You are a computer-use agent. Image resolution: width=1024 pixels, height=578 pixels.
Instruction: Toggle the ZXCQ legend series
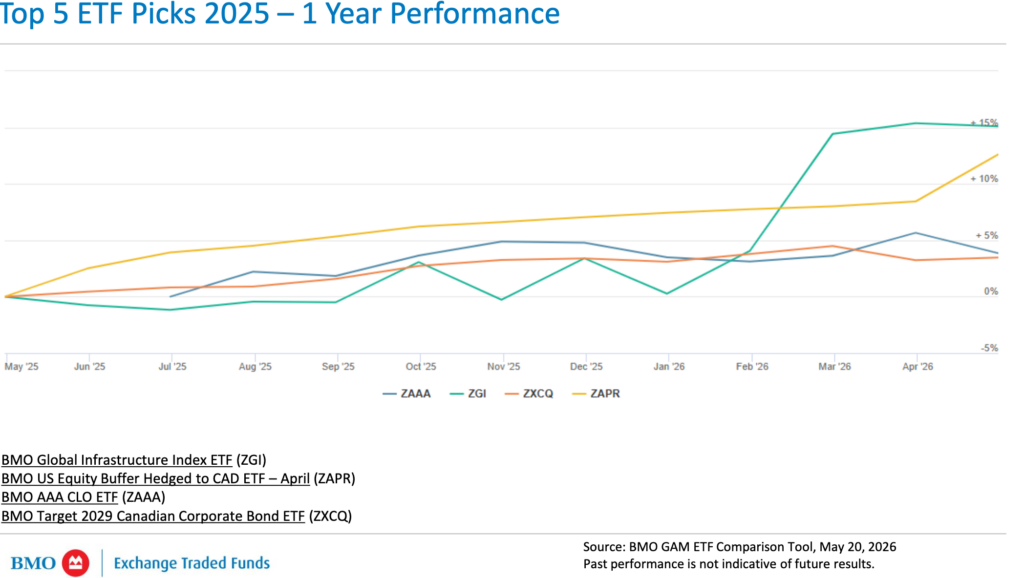[529, 394]
